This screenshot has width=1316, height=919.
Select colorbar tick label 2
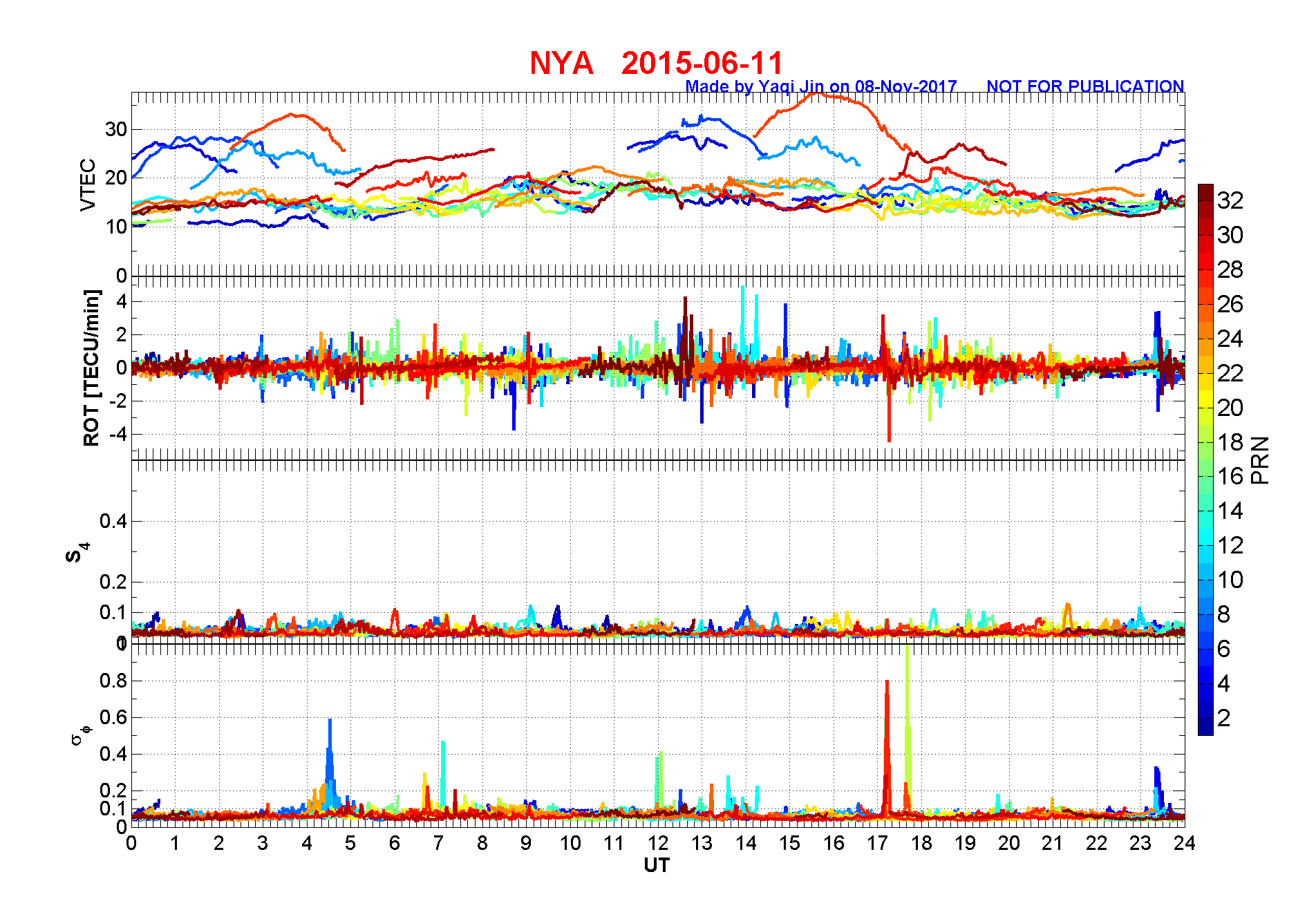click(x=1224, y=718)
